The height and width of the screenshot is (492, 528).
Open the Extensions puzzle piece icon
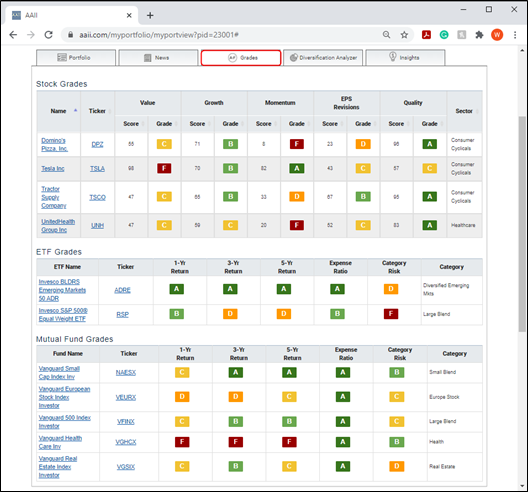pos(479,34)
